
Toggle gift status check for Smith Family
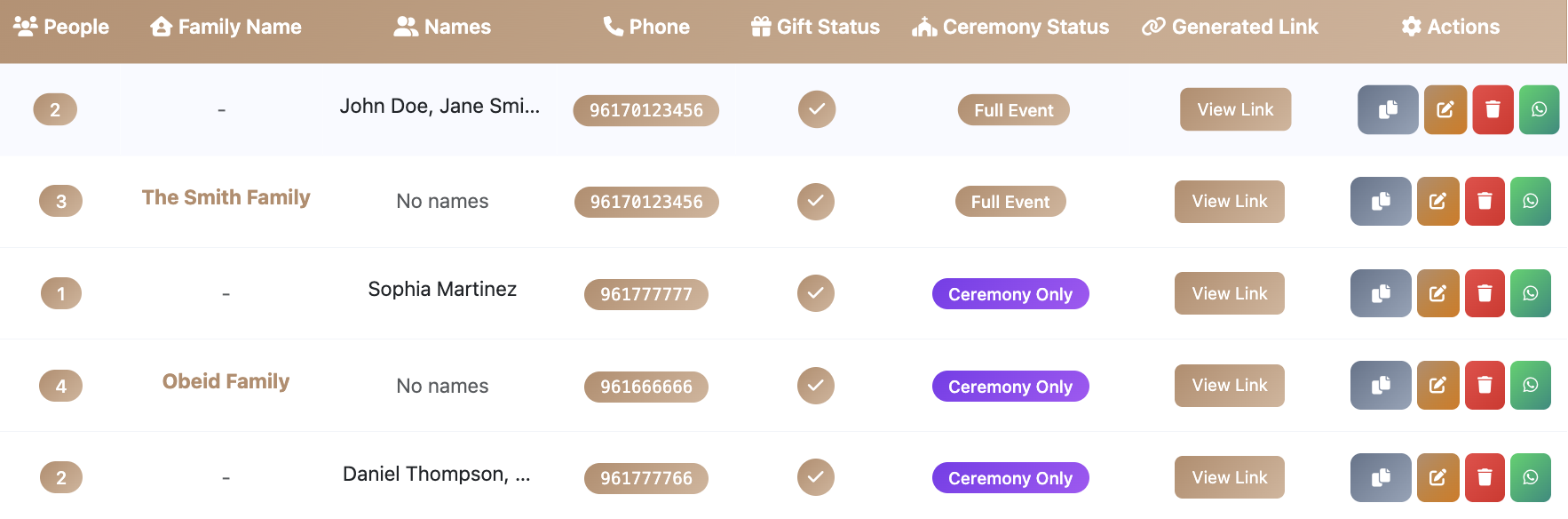[x=816, y=201]
